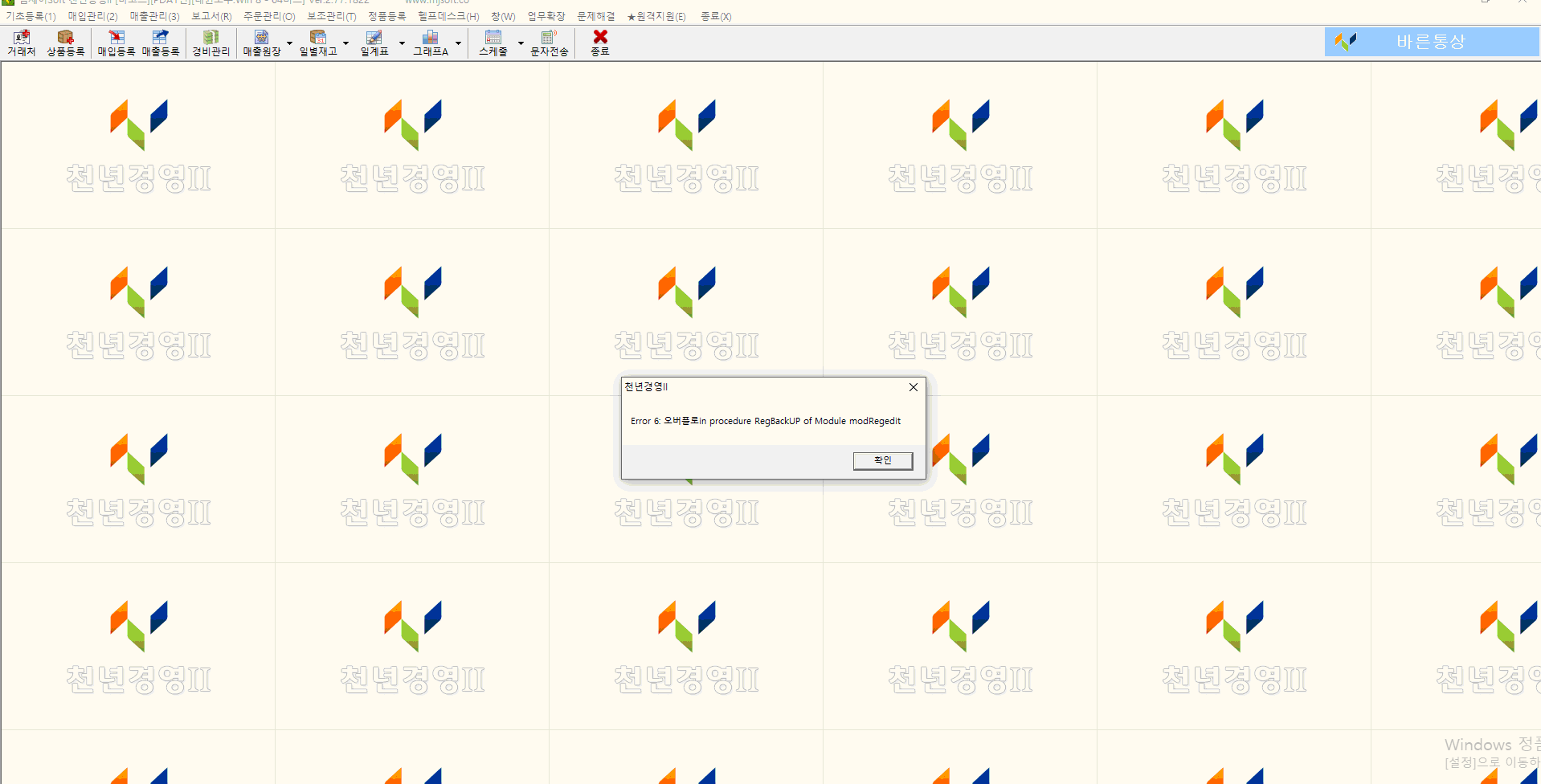Screen dimensions: 1541x784
Task: Open 매입등록 from the toolbar
Action: coord(116,43)
